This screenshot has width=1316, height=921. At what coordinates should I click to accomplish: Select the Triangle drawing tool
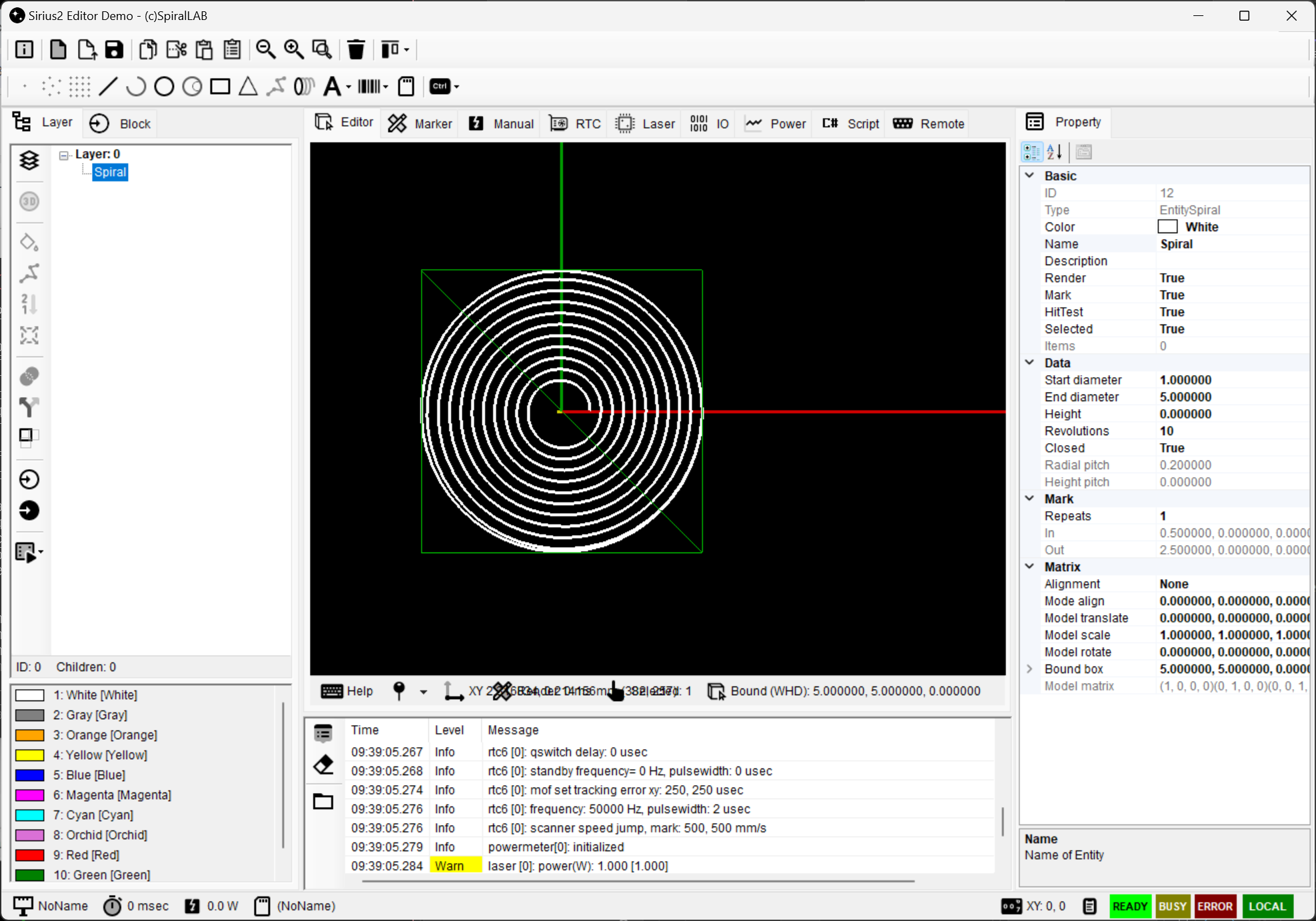pos(248,87)
